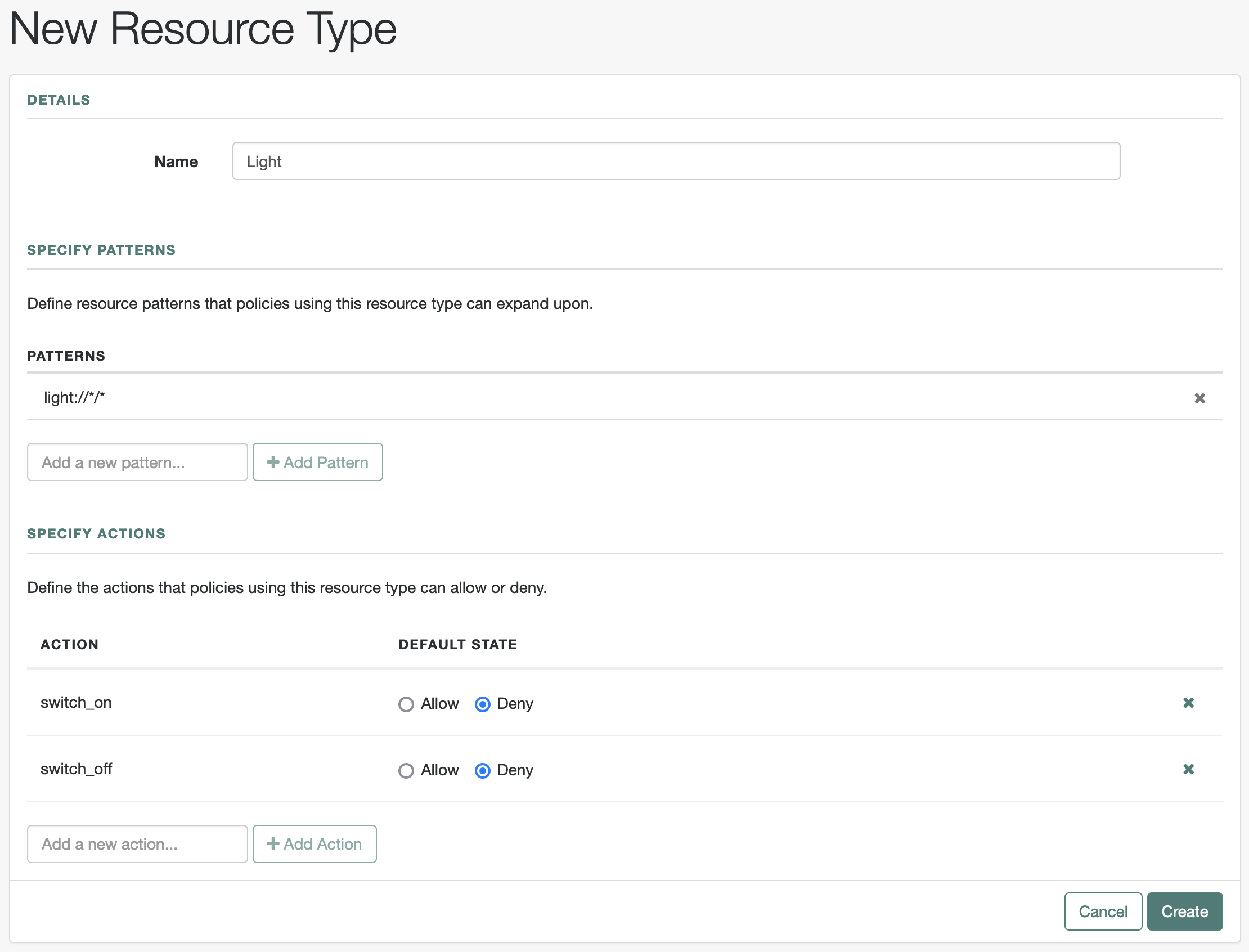Select the light://*/* pattern text

[74, 398]
